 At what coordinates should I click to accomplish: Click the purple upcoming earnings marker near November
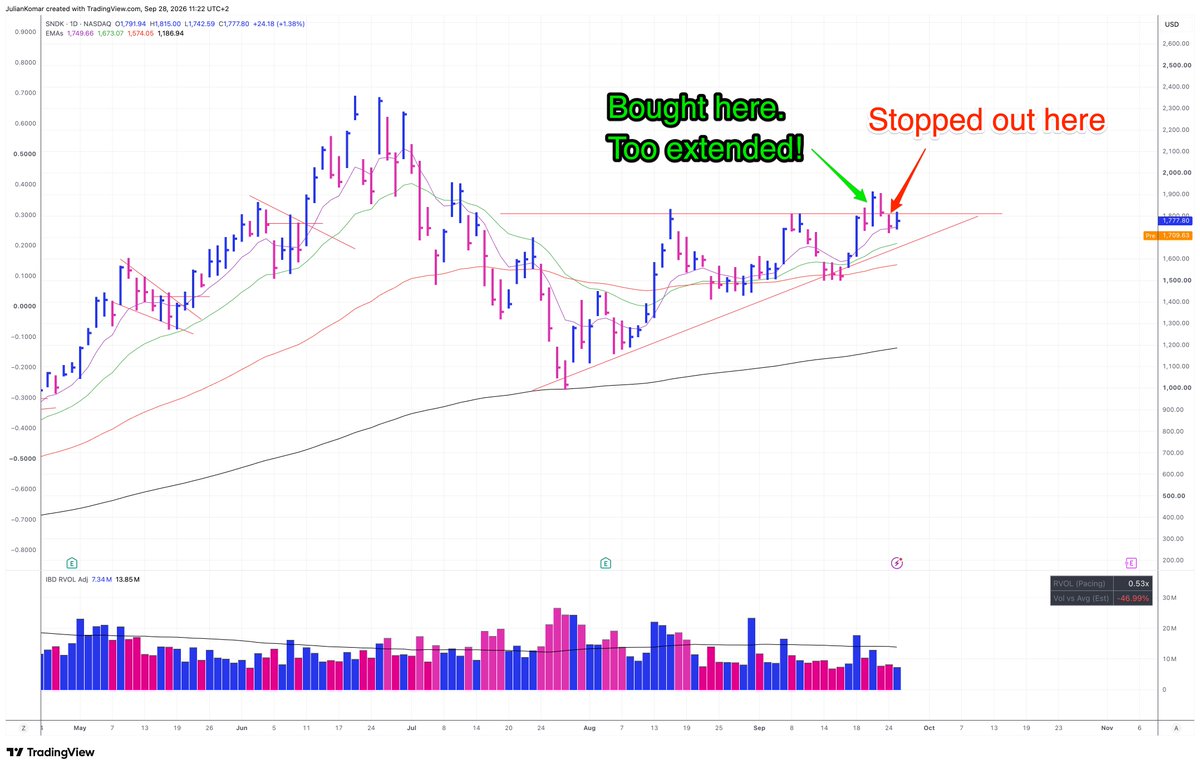coord(1131,563)
